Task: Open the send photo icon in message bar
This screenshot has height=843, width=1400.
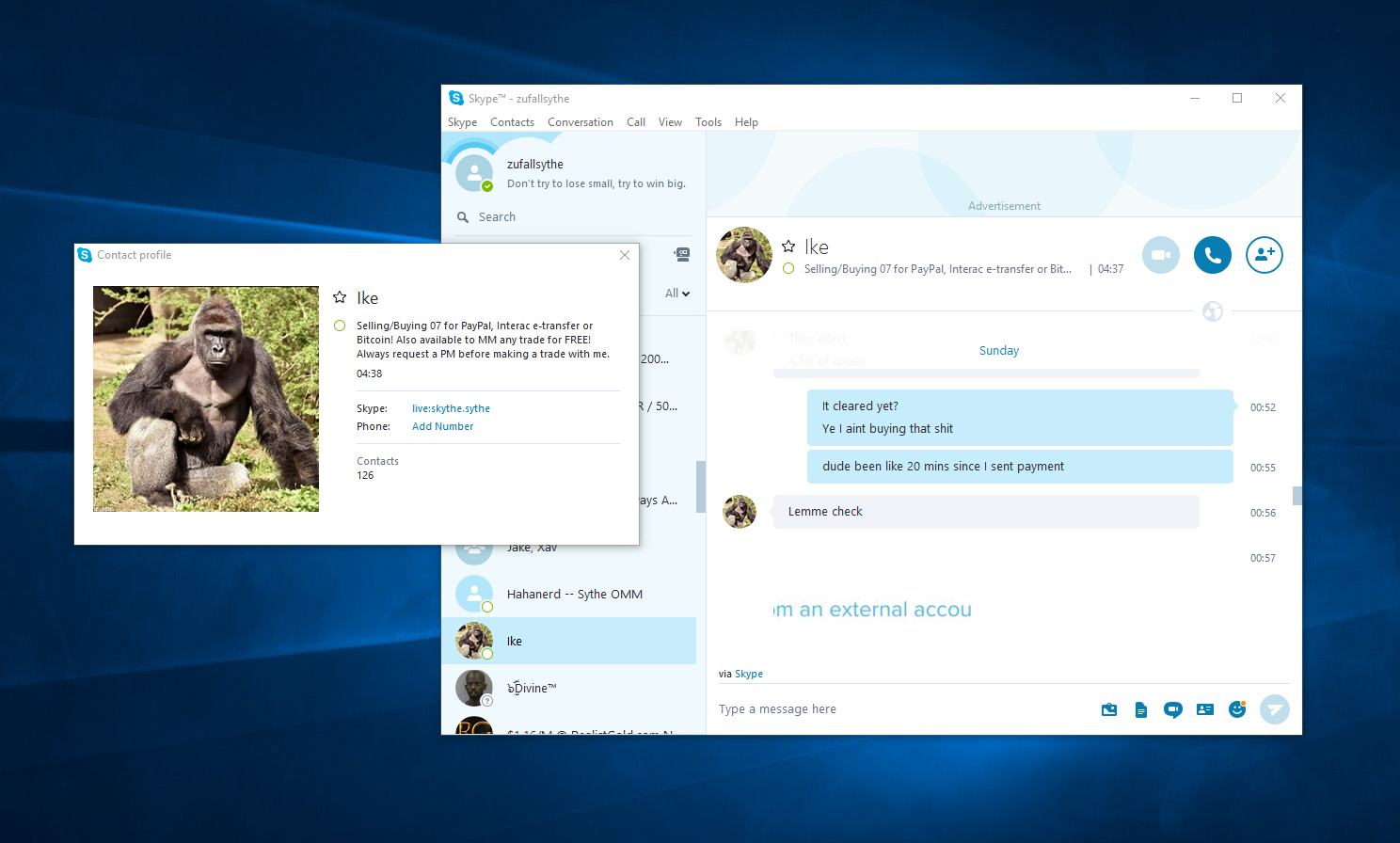Action: [1109, 709]
